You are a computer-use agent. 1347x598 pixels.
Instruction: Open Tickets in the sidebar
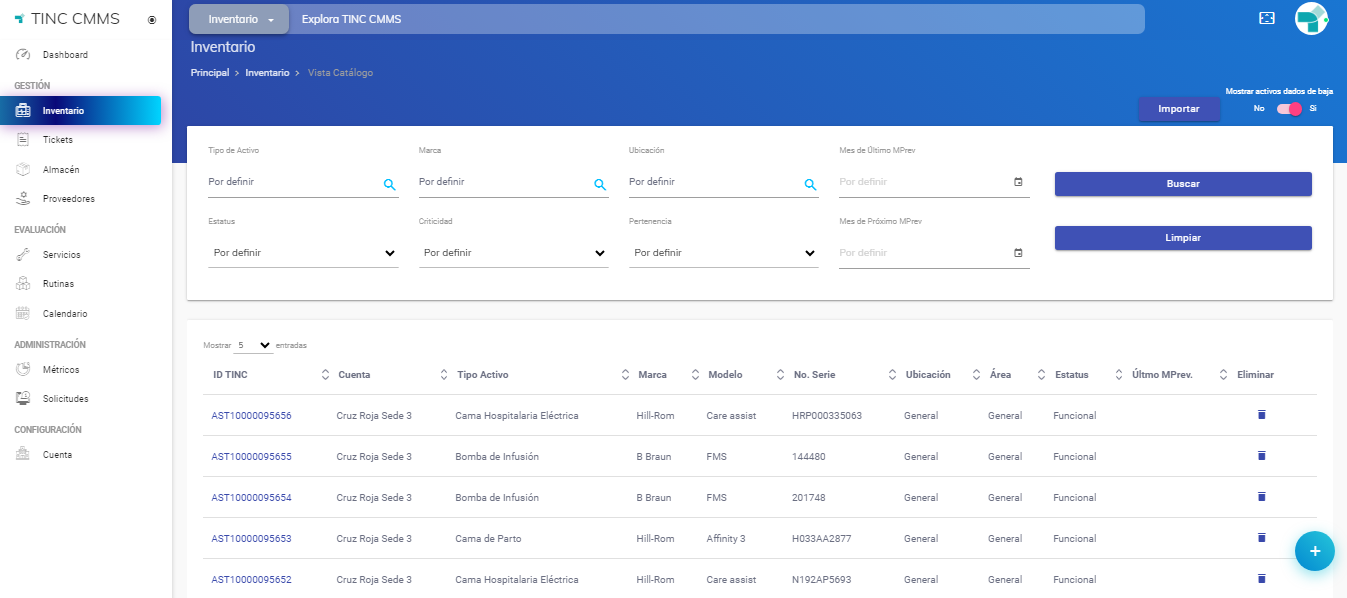(58, 140)
